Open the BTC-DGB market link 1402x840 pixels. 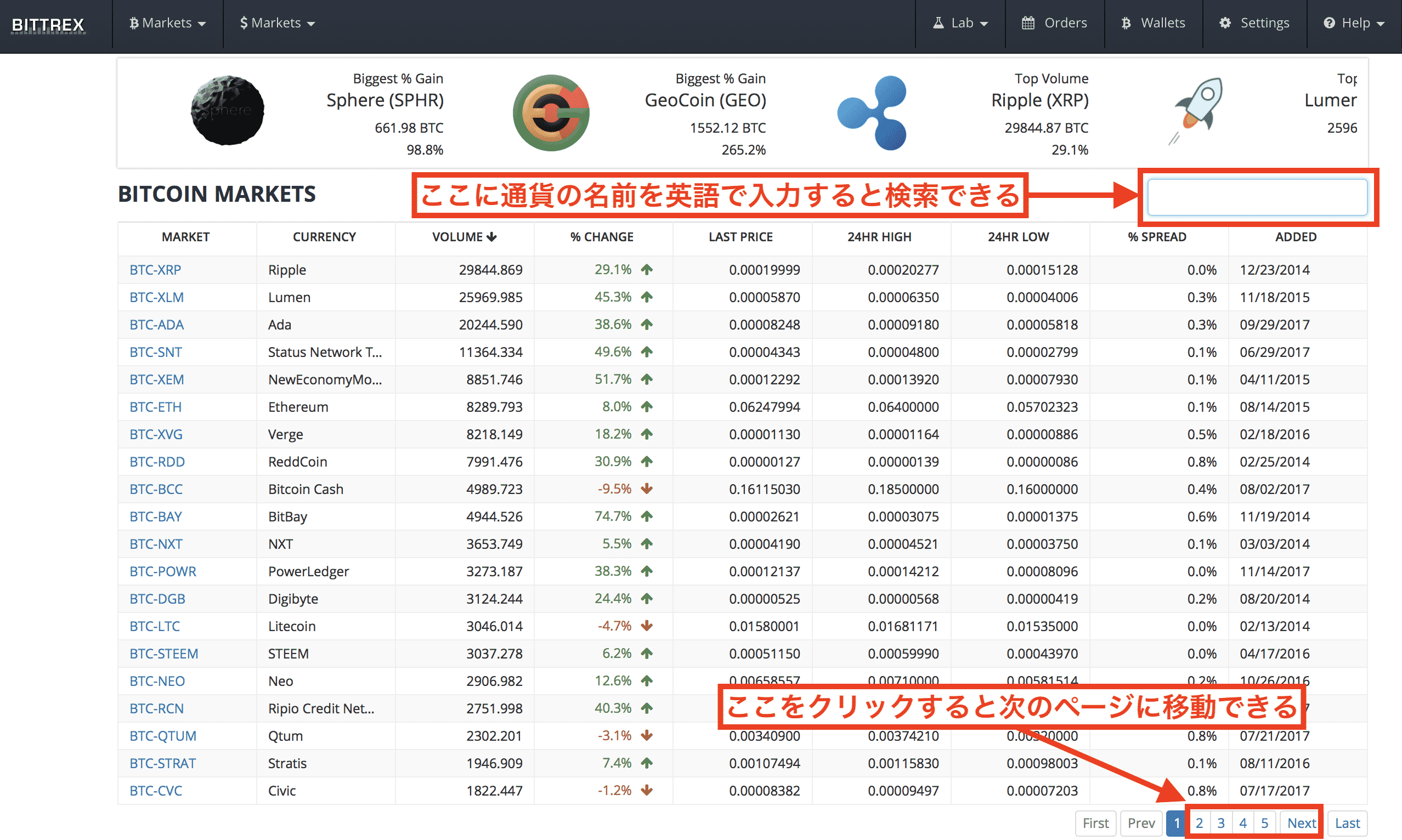(x=157, y=599)
